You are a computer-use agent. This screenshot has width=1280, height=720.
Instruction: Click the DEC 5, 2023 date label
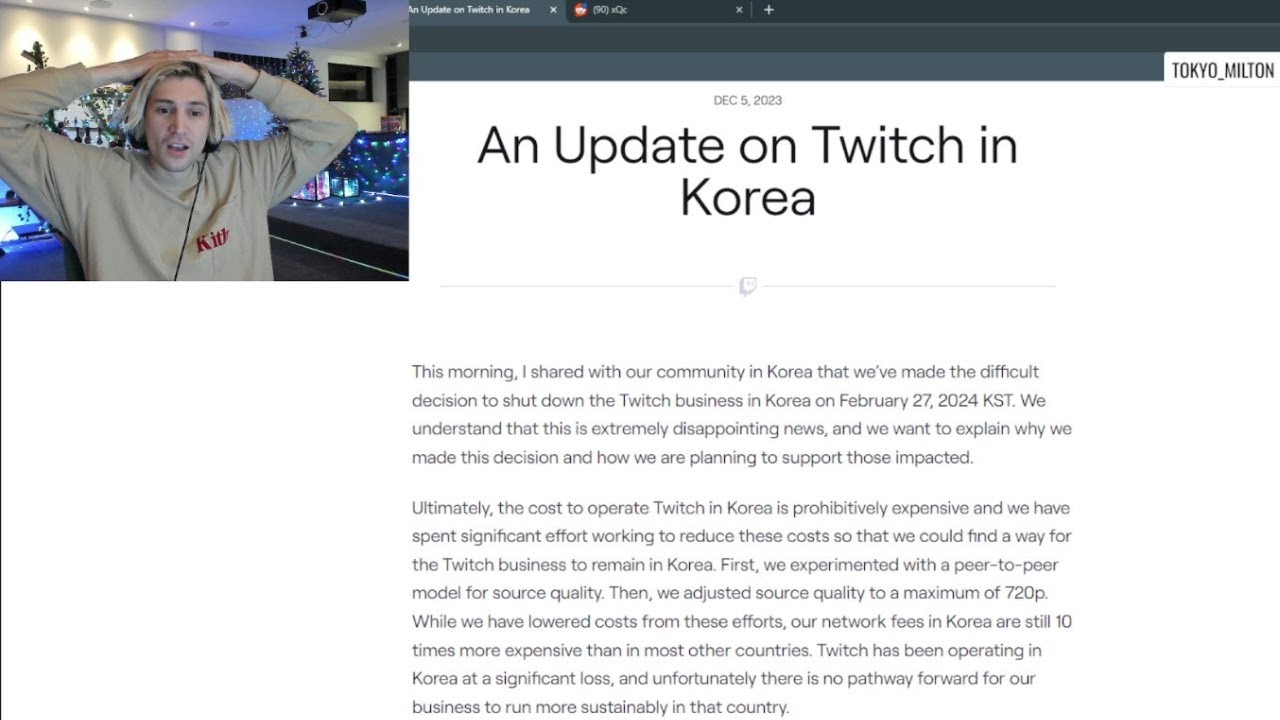pyautogui.click(x=747, y=101)
